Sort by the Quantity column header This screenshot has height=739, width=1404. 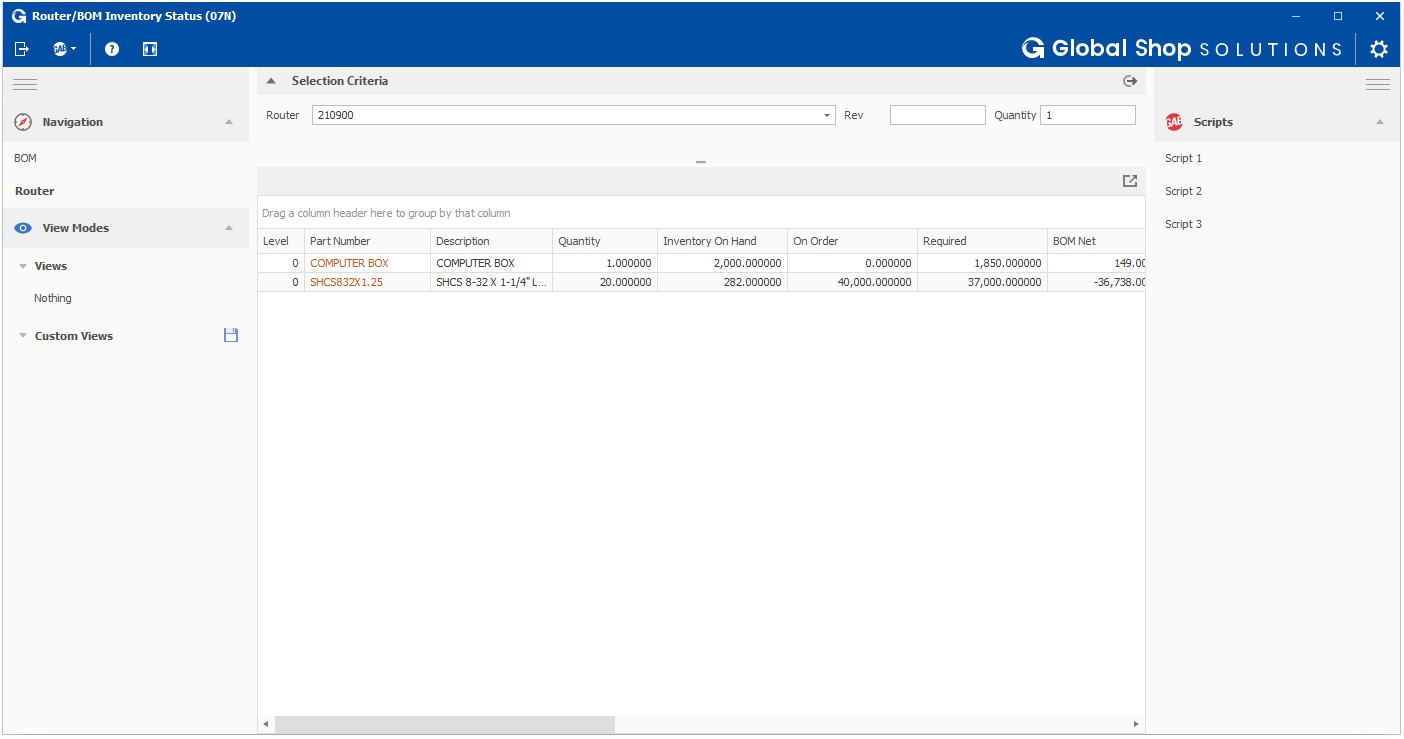605,241
